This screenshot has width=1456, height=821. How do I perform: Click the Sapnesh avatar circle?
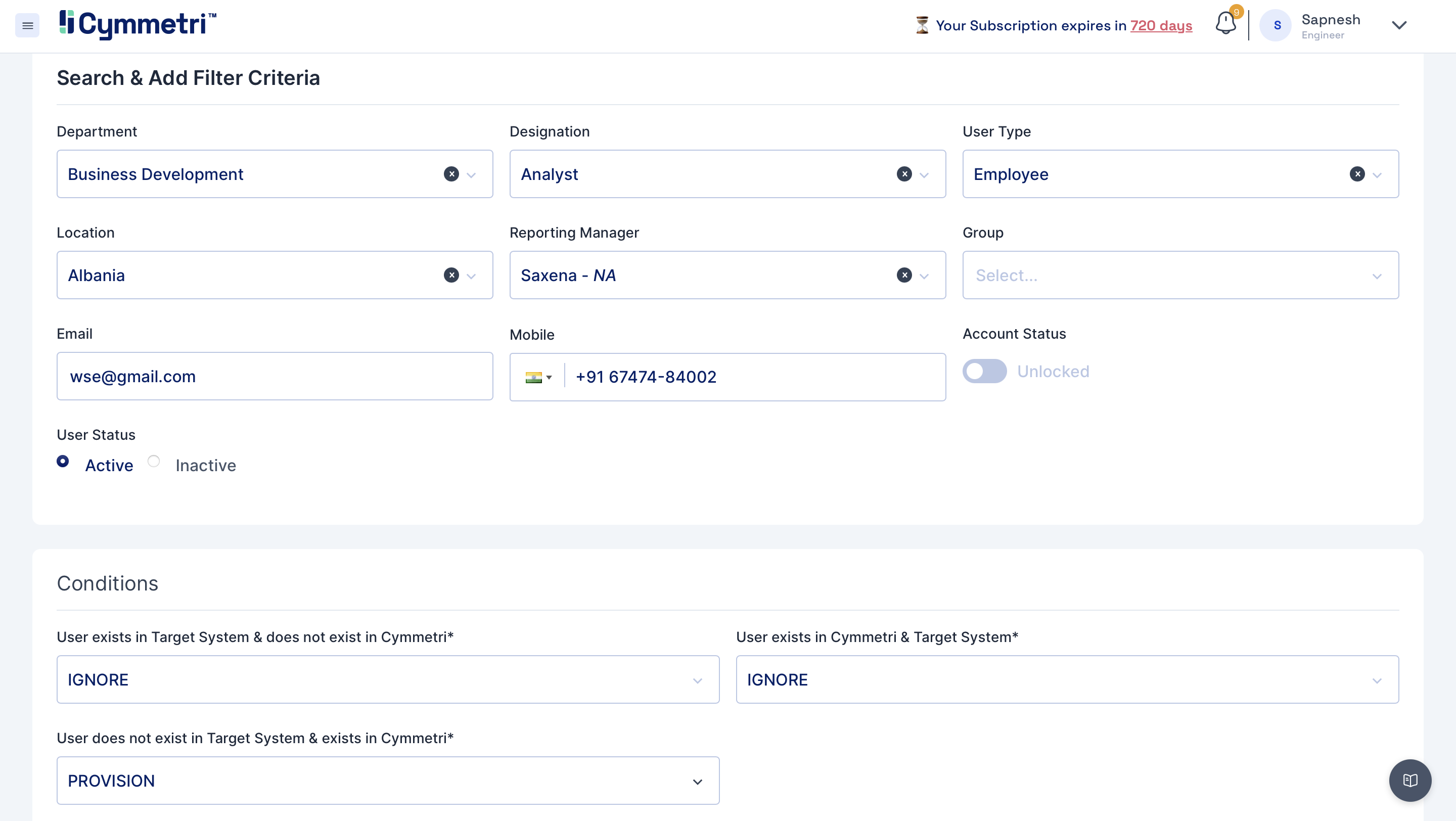click(x=1276, y=25)
